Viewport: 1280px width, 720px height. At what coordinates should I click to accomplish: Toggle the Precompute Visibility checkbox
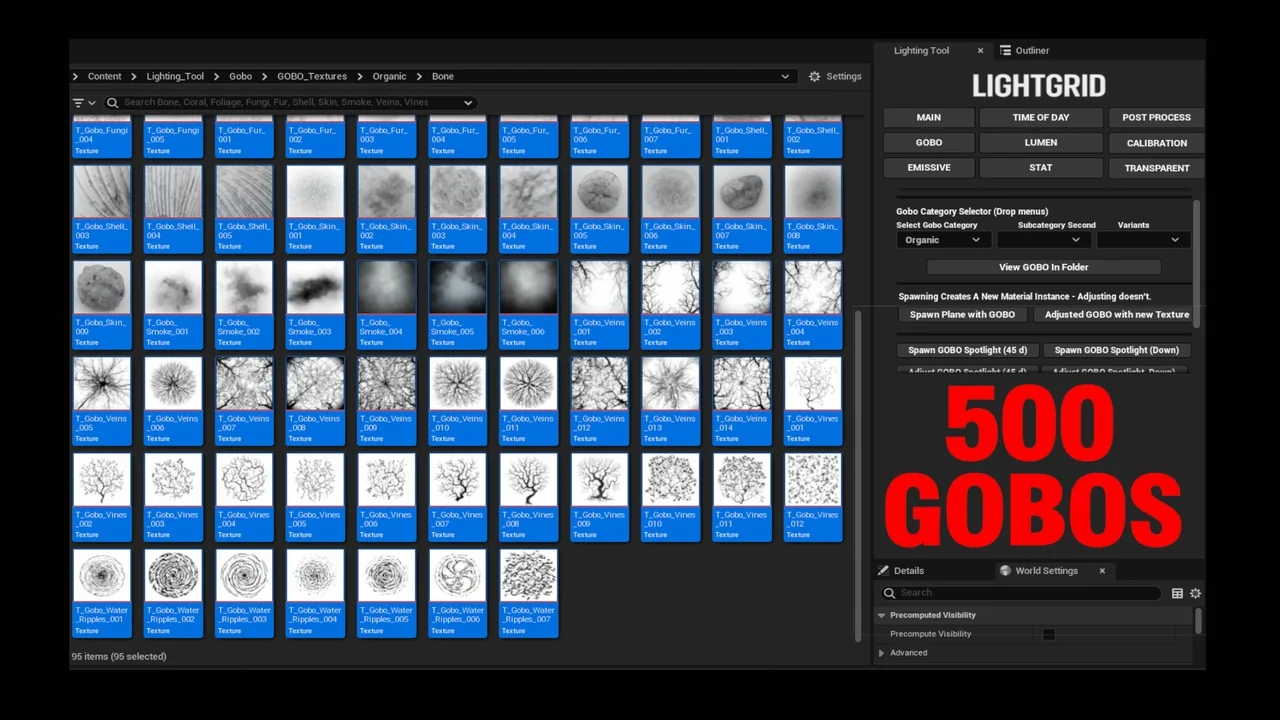coord(1048,634)
